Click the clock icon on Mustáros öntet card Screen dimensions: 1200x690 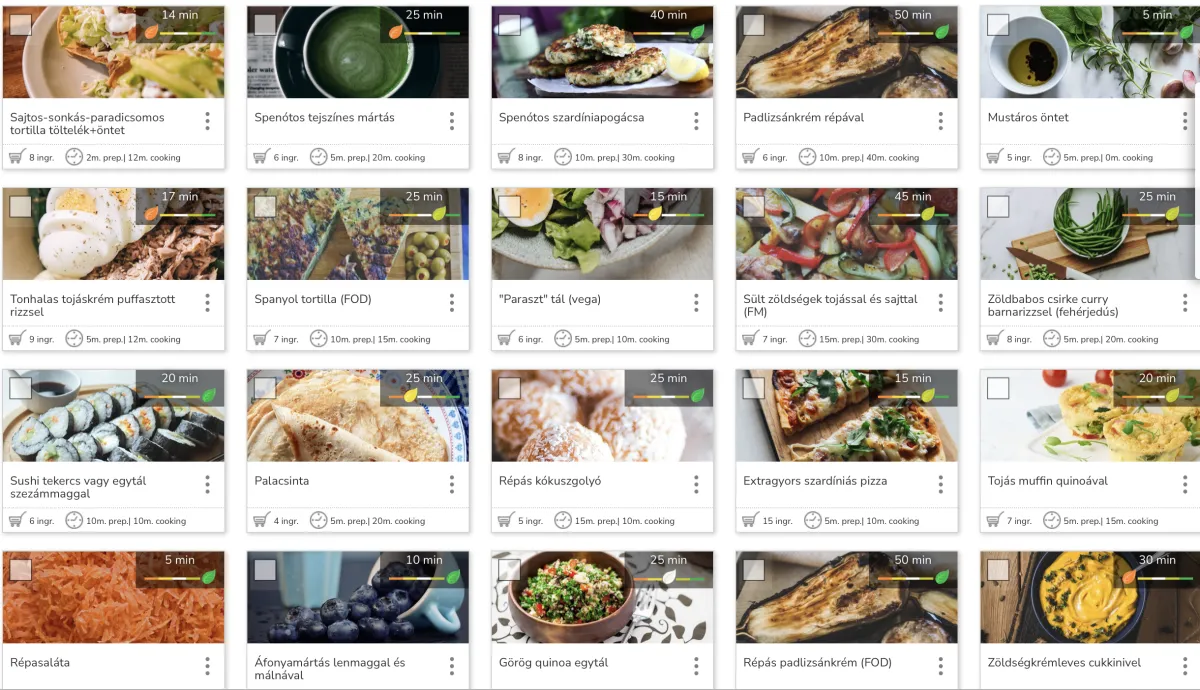click(1052, 157)
